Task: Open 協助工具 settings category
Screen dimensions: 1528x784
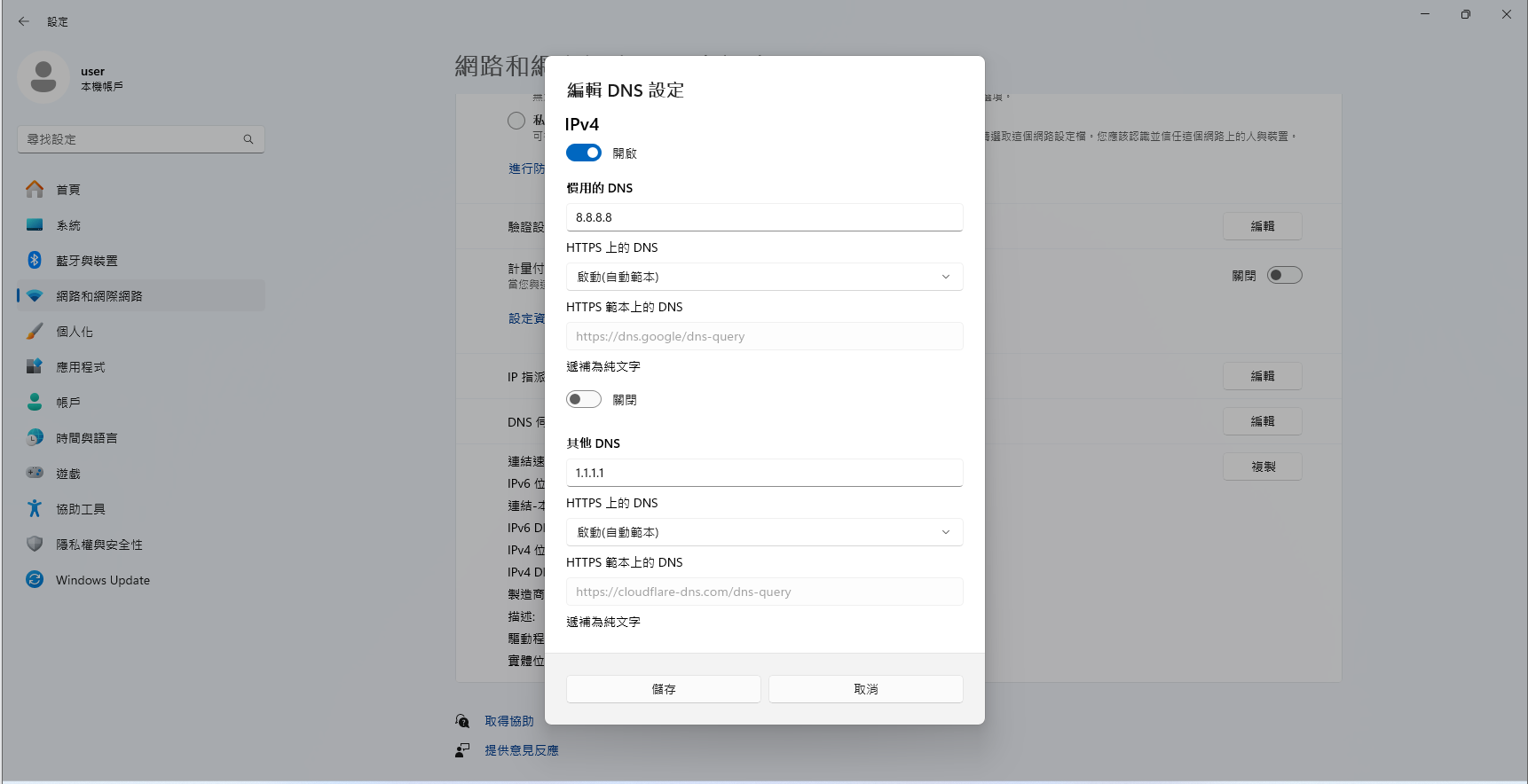Action: [x=141, y=508]
